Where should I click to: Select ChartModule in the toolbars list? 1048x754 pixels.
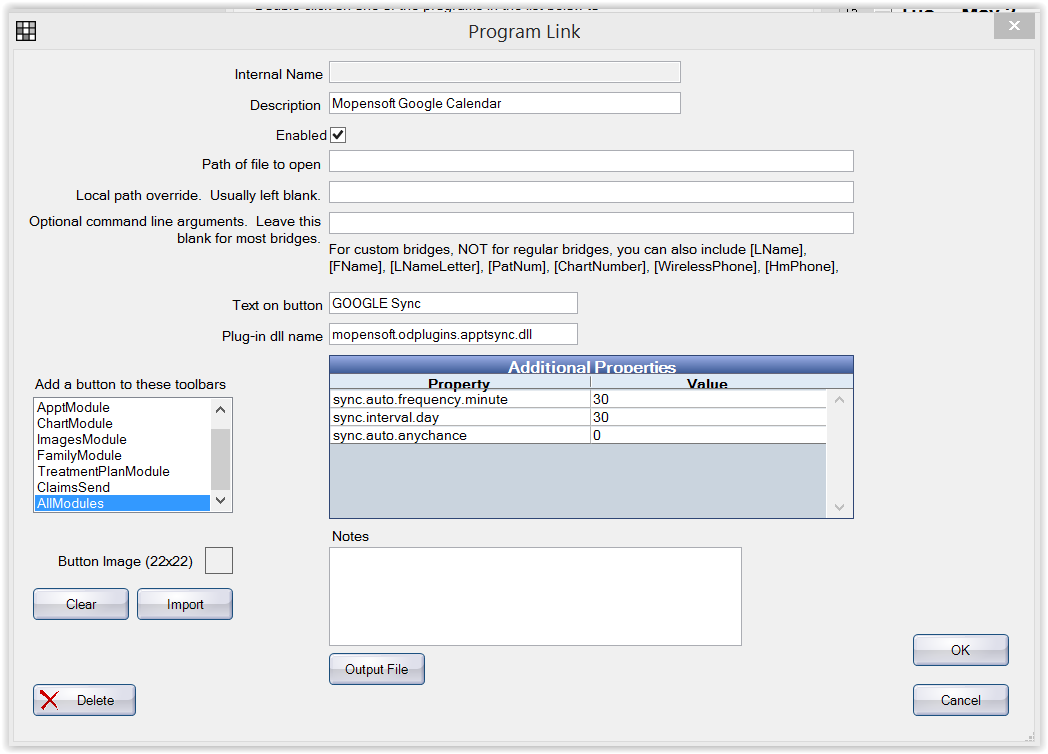click(122, 423)
